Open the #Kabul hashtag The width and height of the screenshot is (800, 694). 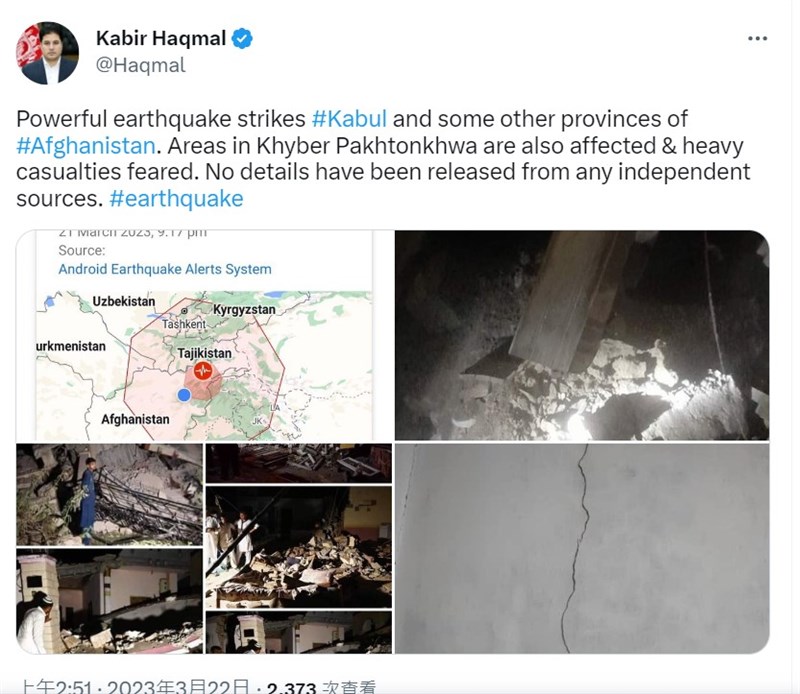[349, 119]
